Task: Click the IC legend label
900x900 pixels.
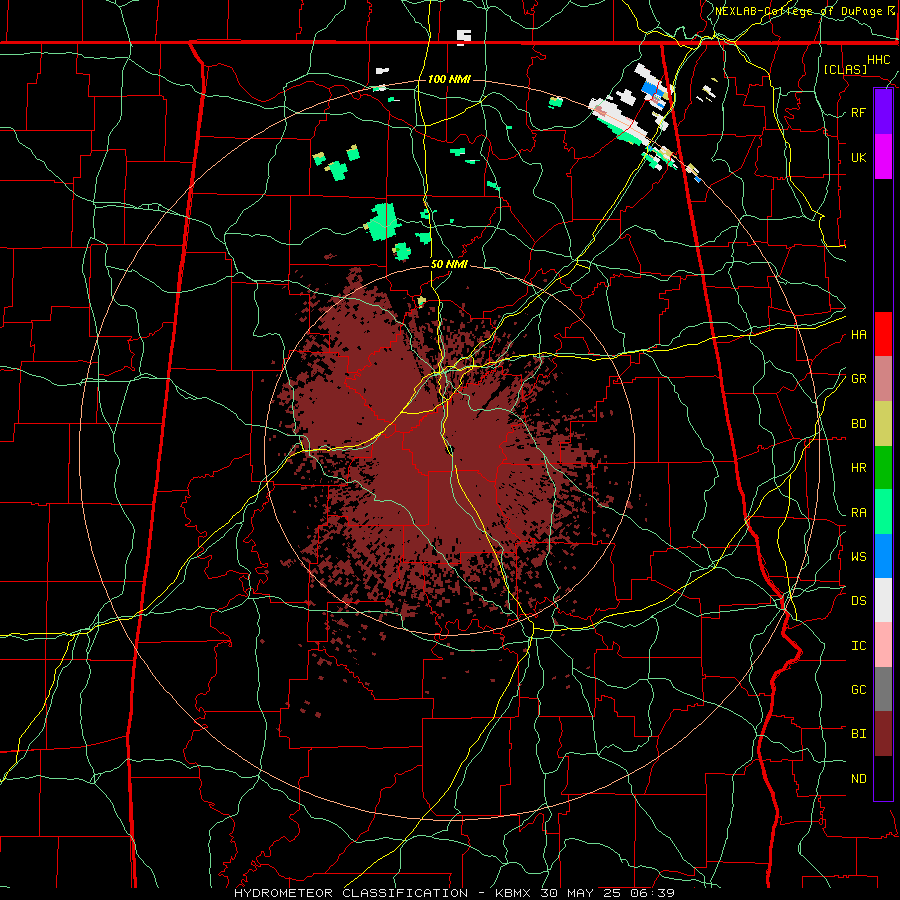Action: coord(858,646)
